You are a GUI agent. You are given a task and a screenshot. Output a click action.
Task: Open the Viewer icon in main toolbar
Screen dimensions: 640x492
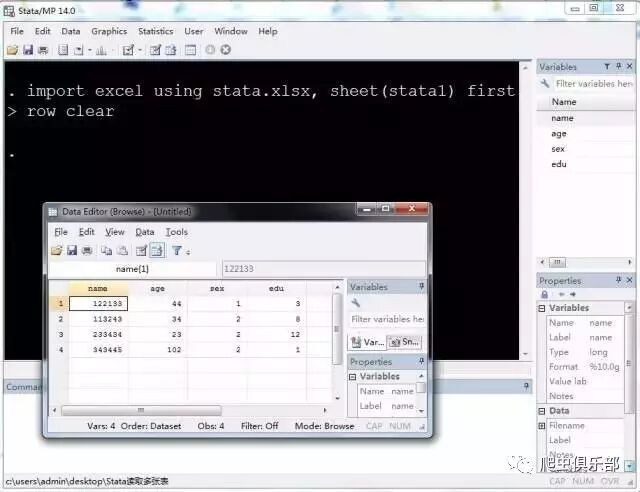[79, 50]
